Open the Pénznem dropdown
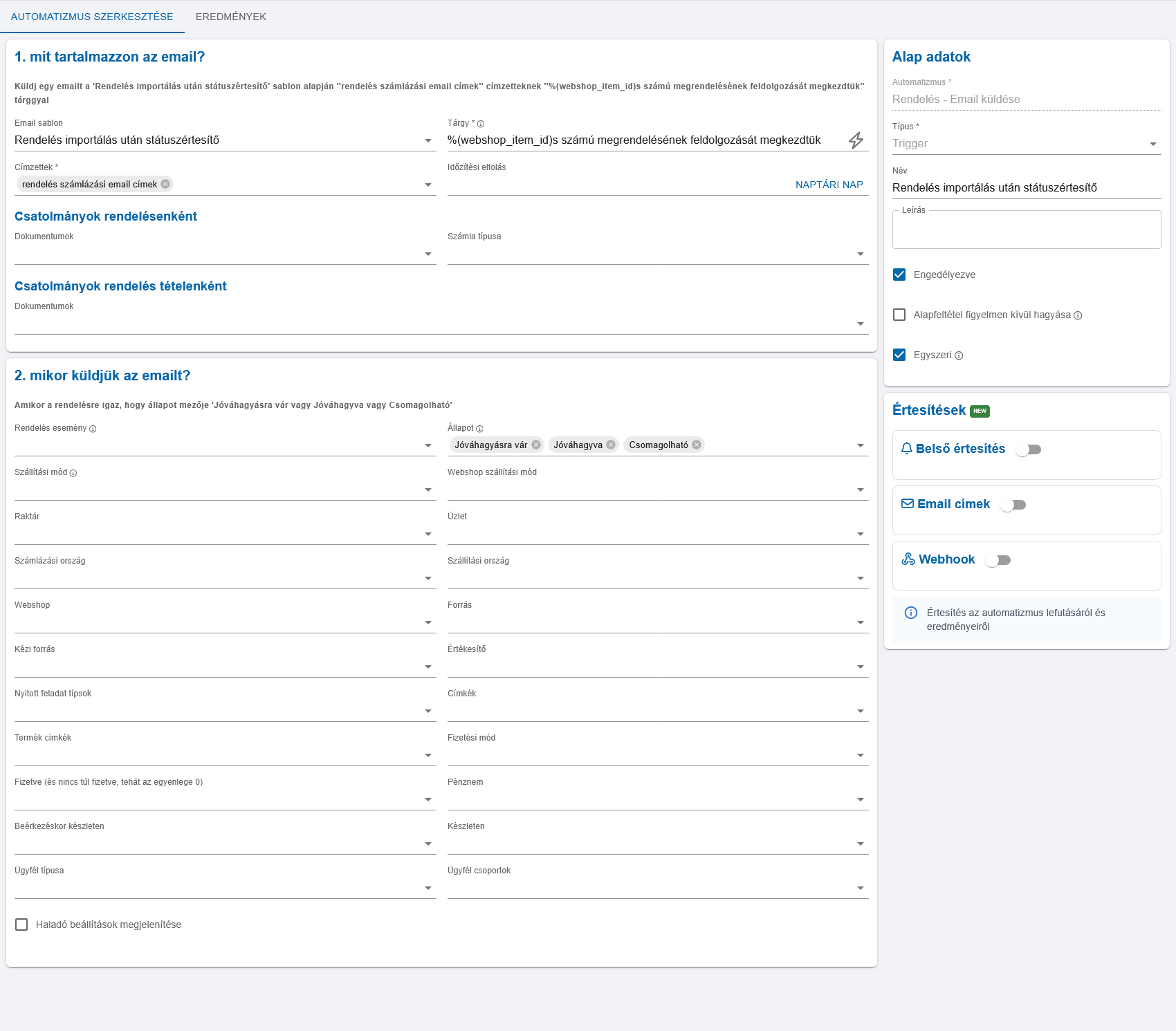This screenshot has width=1176, height=1031. point(658,799)
